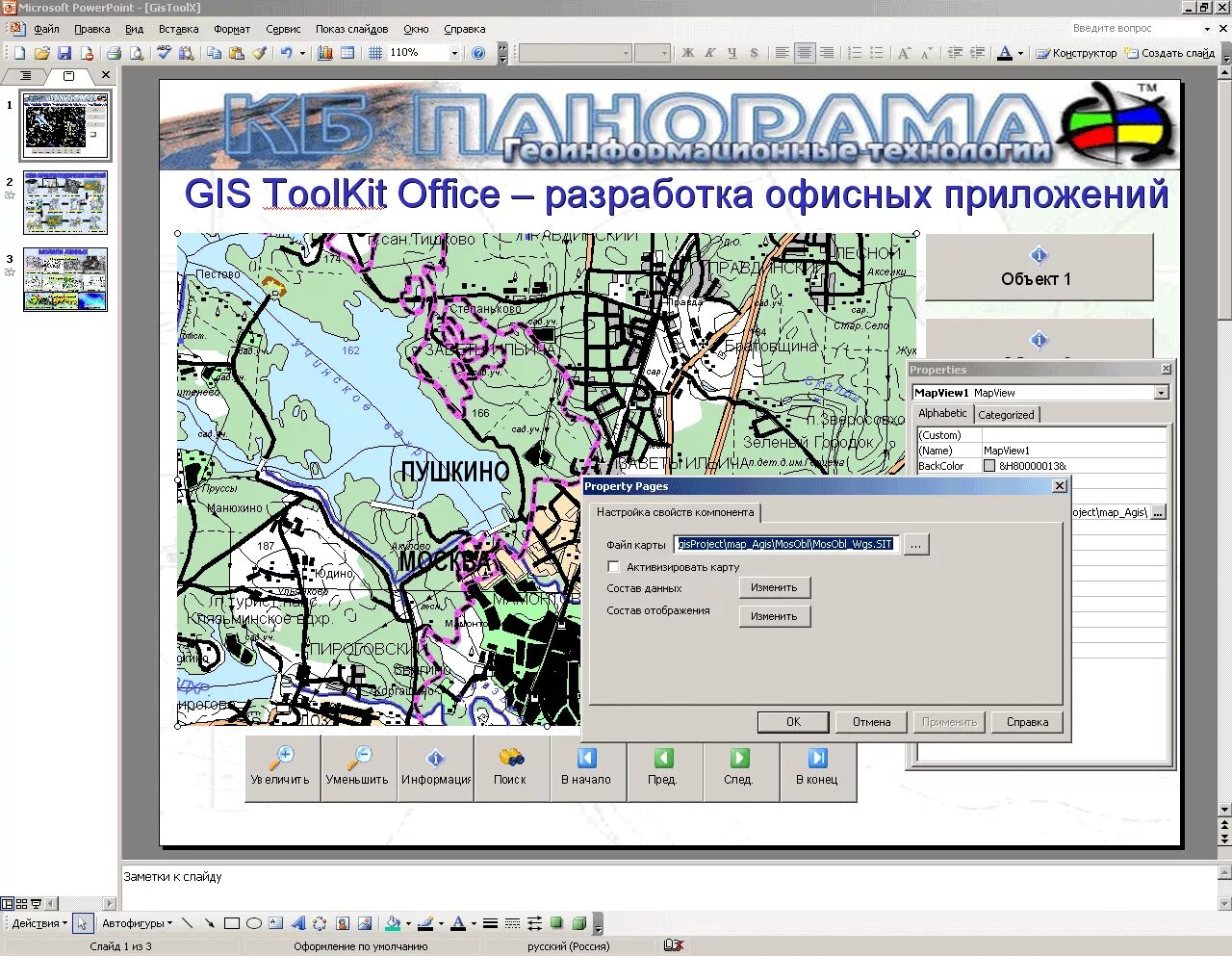Open PowerPoint Help question mark icon
This screenshot has height=956, width=1232.
pos(478,53)
